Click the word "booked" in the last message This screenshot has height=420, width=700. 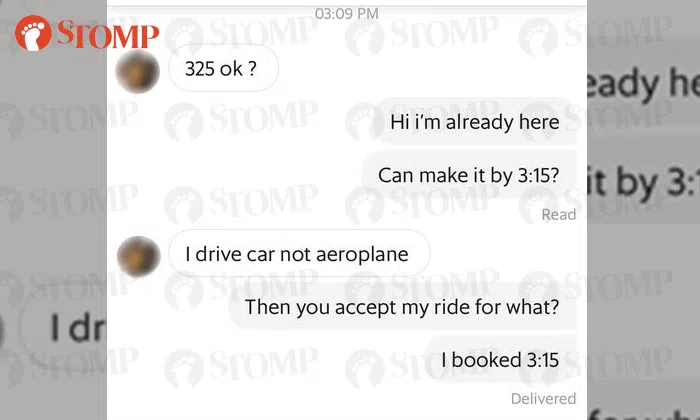coord(489,359)
